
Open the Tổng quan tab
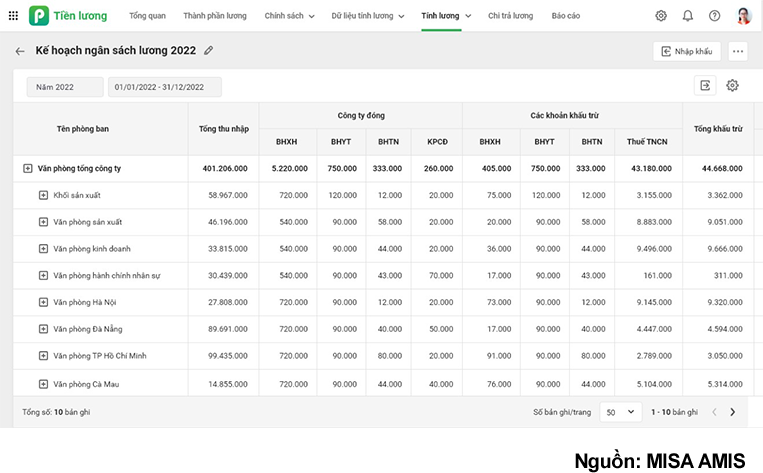click(147, 16)
